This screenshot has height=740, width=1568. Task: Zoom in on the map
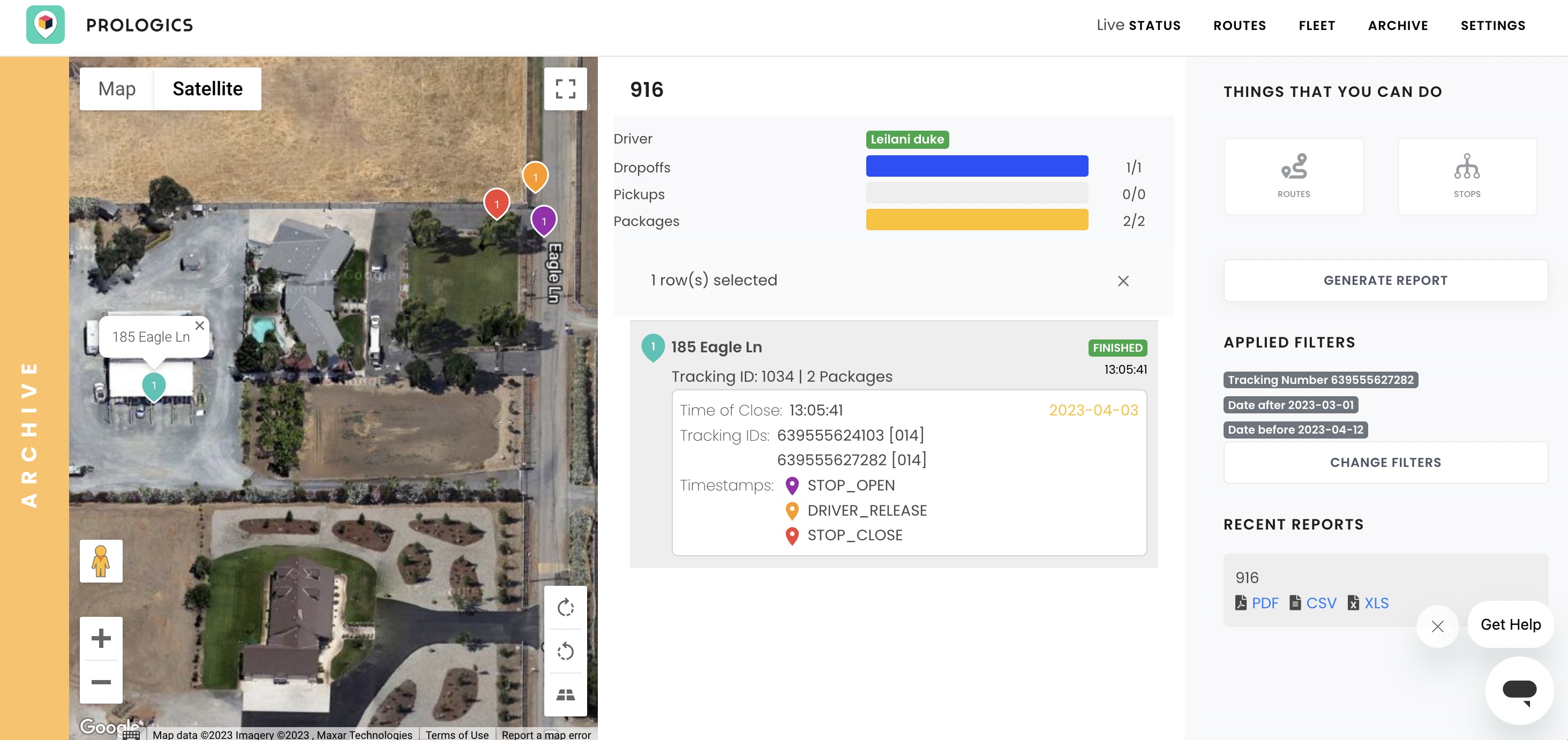coord(101,638)
